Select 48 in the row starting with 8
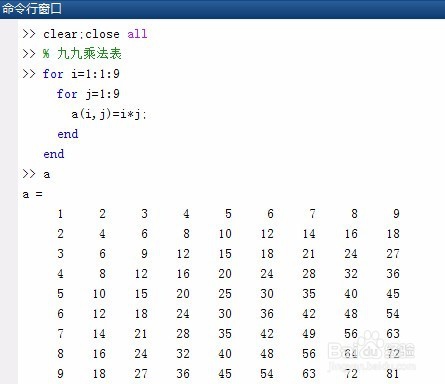 267,354
